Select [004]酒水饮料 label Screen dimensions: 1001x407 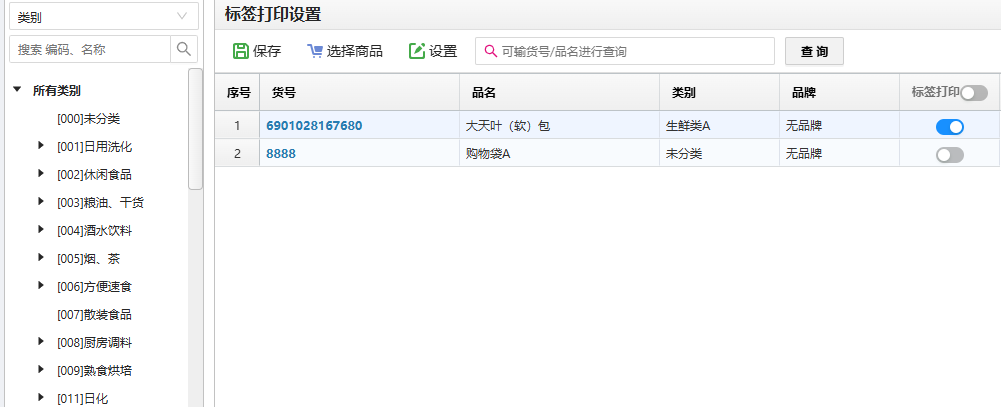point(94,230)
